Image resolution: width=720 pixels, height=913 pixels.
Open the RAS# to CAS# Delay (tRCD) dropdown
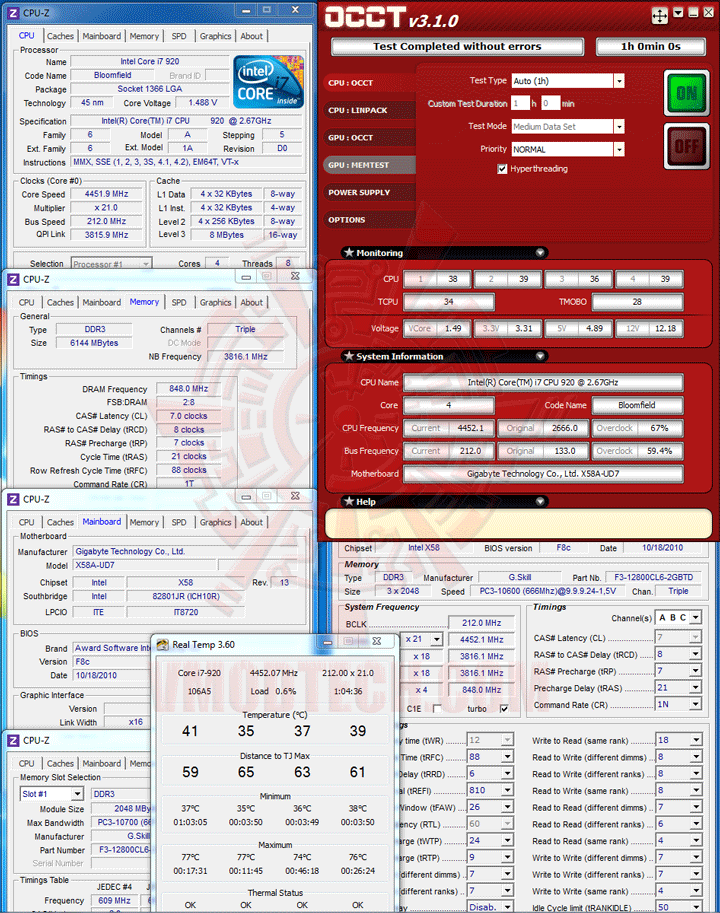click(x=696, y=654)
